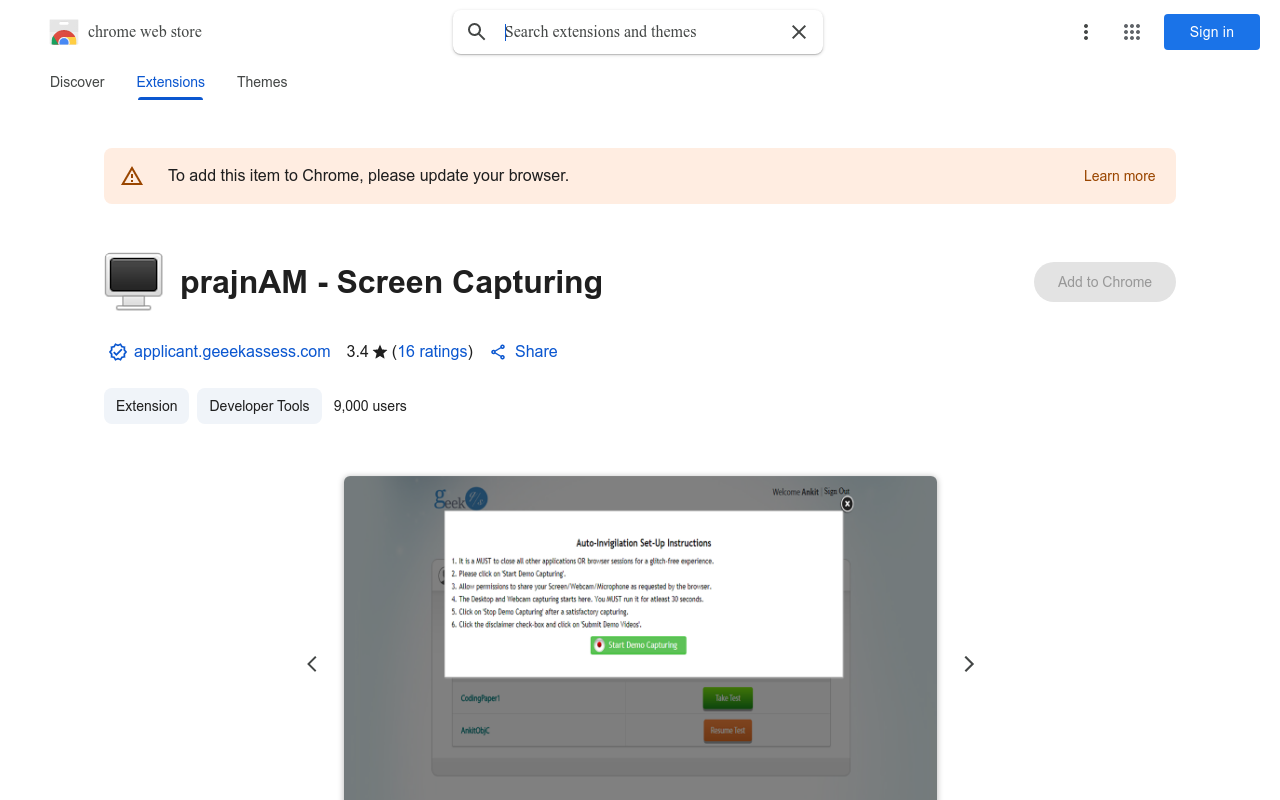This screenshot has width=1280, height=800.
Task: Click the rating star icon
Action: pyautogui.click(x=380, y=352)
